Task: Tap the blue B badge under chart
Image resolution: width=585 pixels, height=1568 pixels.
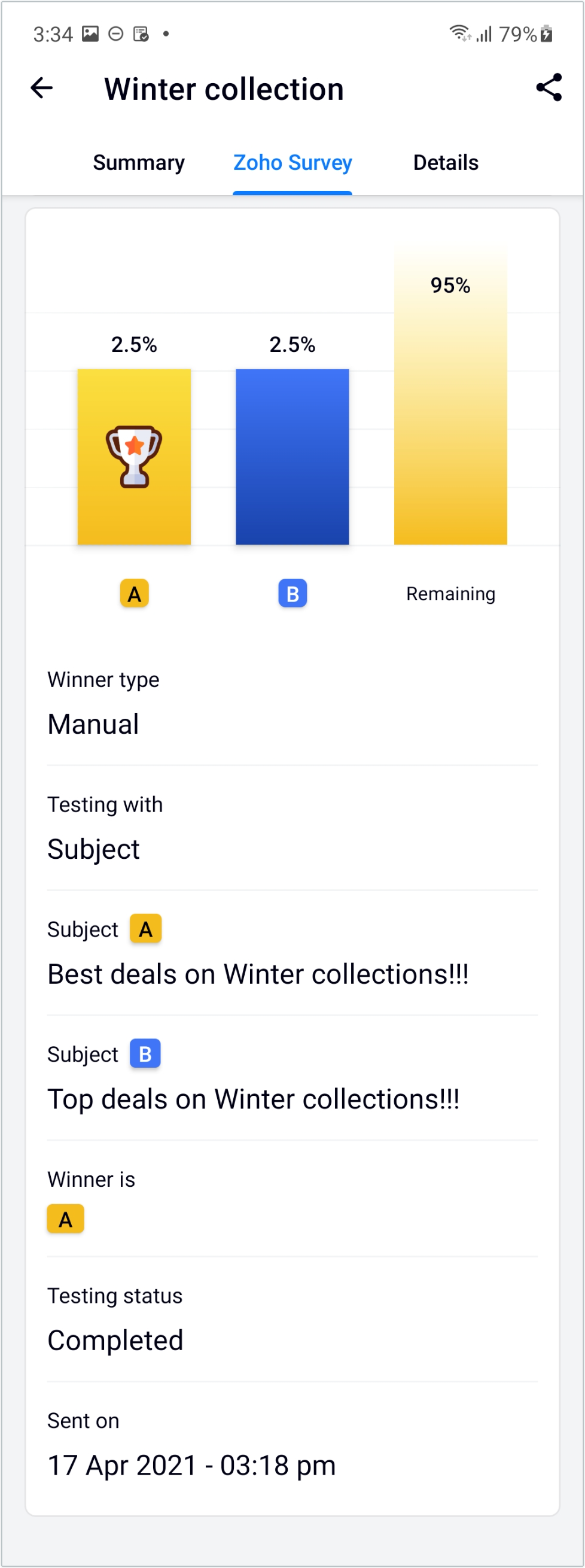Action: click(292, 593)
